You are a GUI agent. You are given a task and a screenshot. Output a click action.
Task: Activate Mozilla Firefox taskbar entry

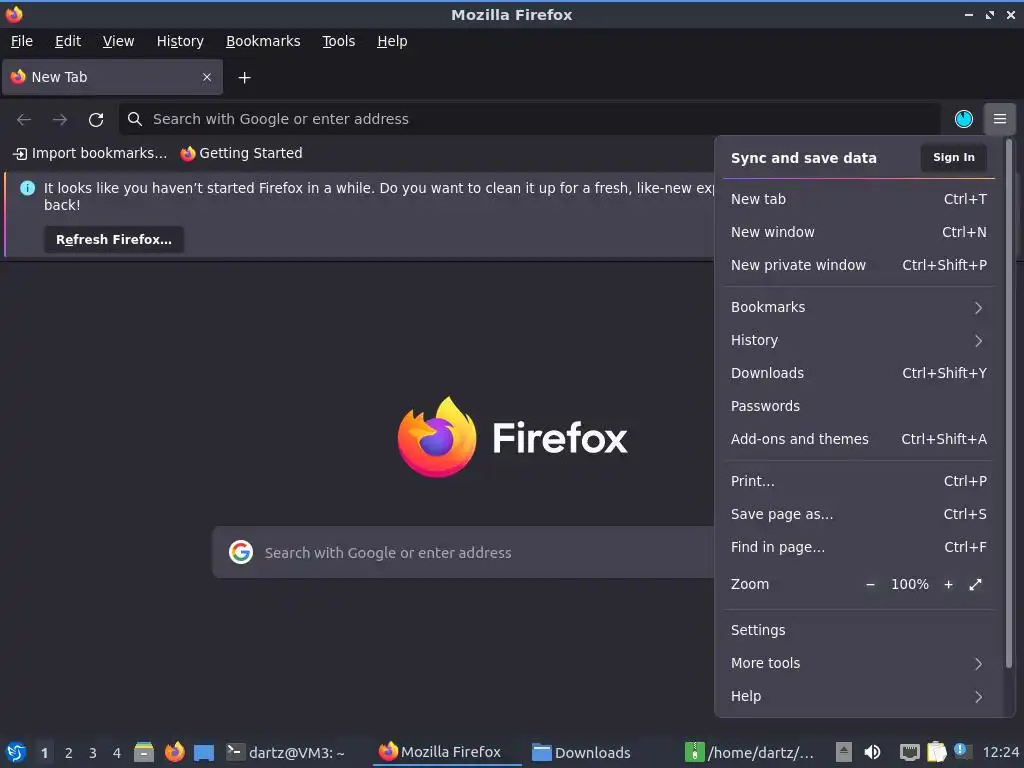coord(447,752)
